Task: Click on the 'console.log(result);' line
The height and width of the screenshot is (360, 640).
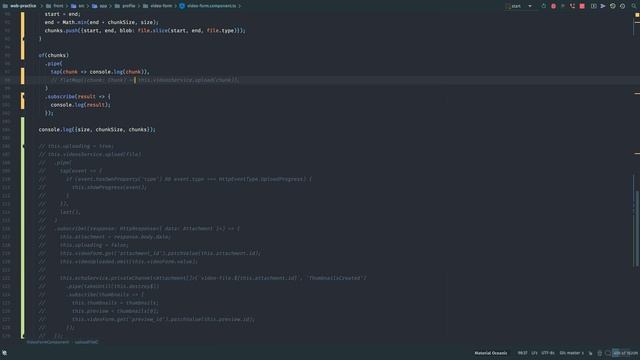Action: tap(80, 105)
